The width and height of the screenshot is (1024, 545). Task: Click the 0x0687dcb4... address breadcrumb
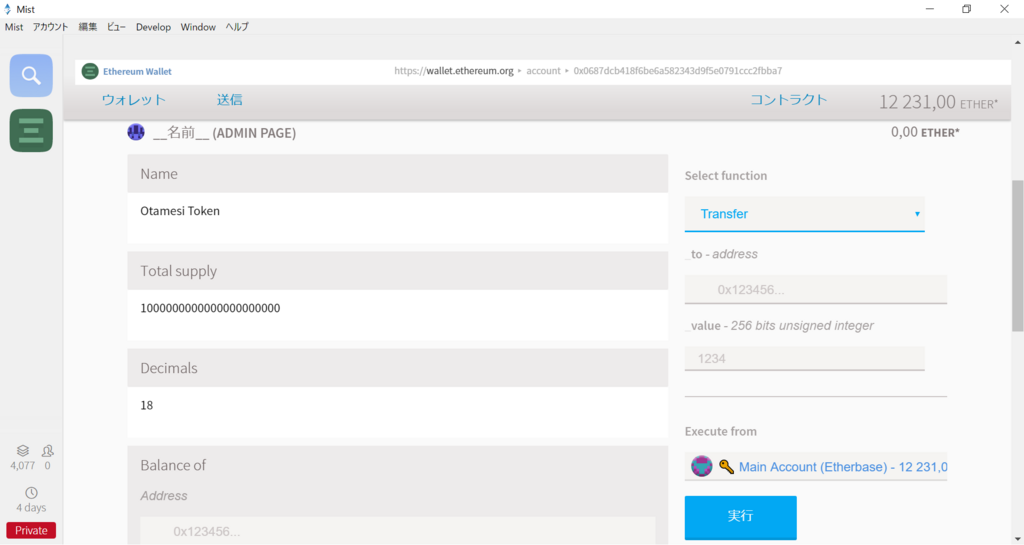click(x=678, y=70)
